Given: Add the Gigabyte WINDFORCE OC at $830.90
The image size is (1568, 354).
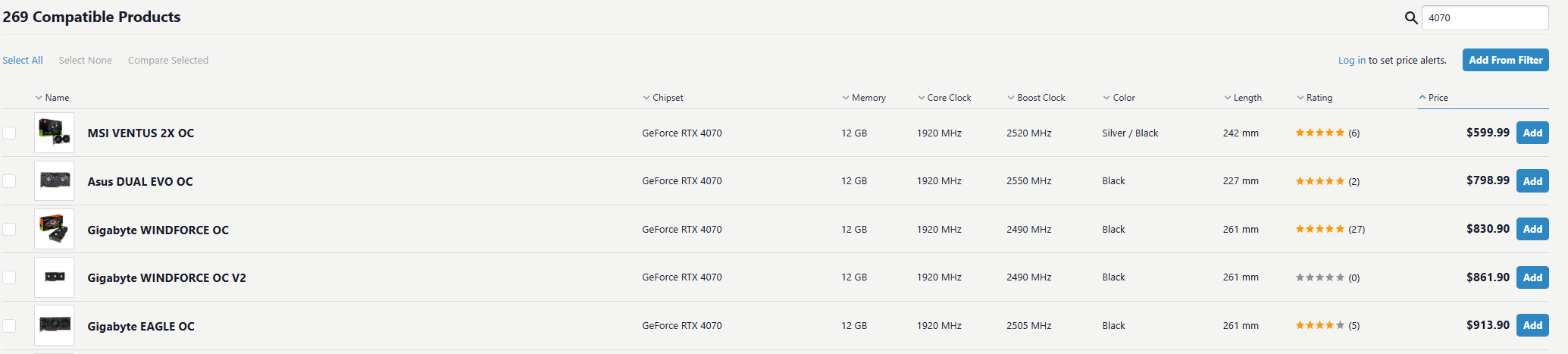Looking at the screenshot, I should [1532, 229].
